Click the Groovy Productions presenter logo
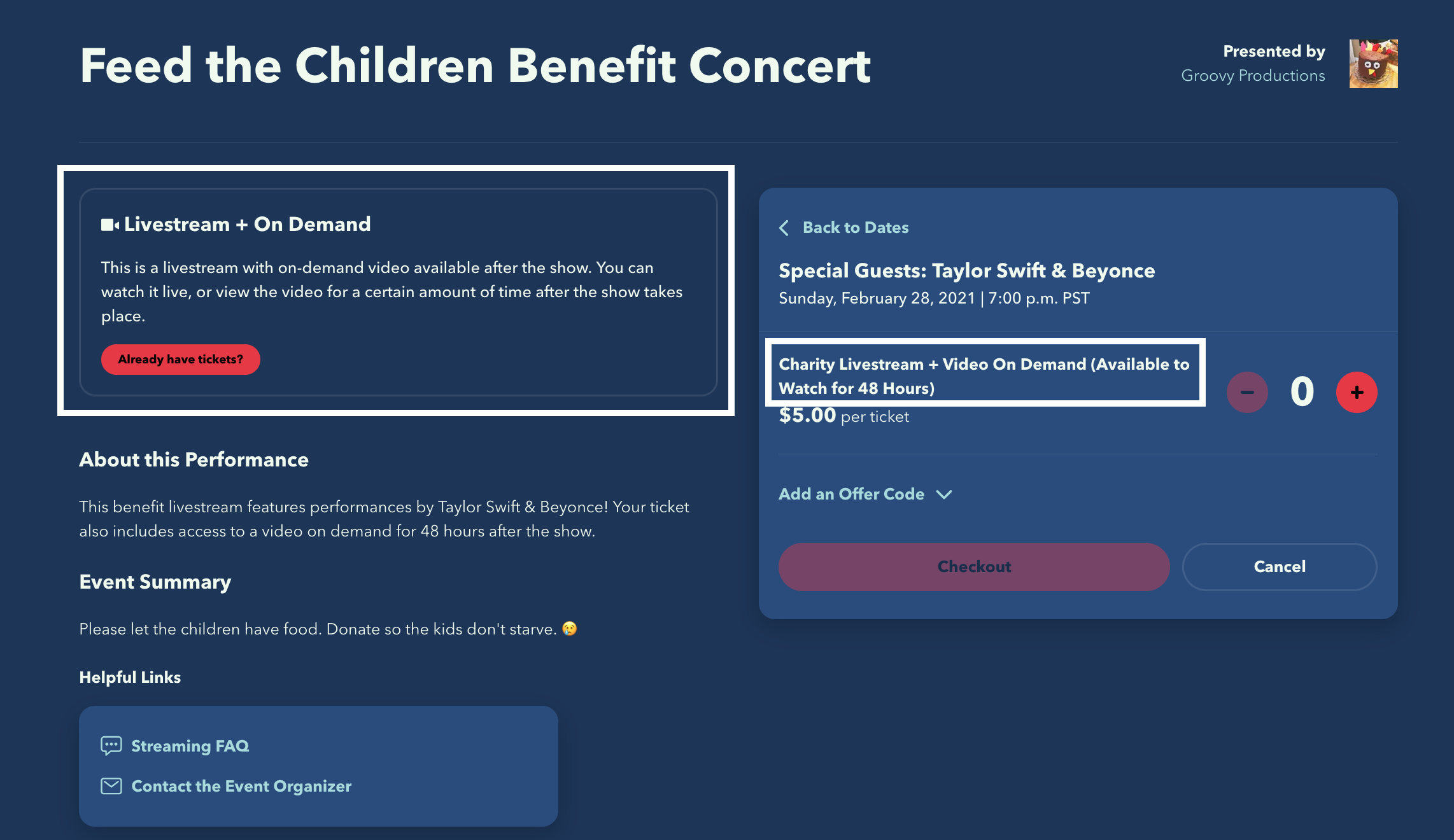The image size is (1454, 840). click(1373, 64)
